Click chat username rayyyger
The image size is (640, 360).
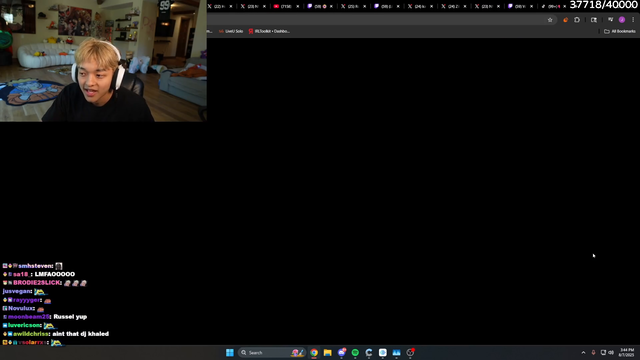coord(27,300)
